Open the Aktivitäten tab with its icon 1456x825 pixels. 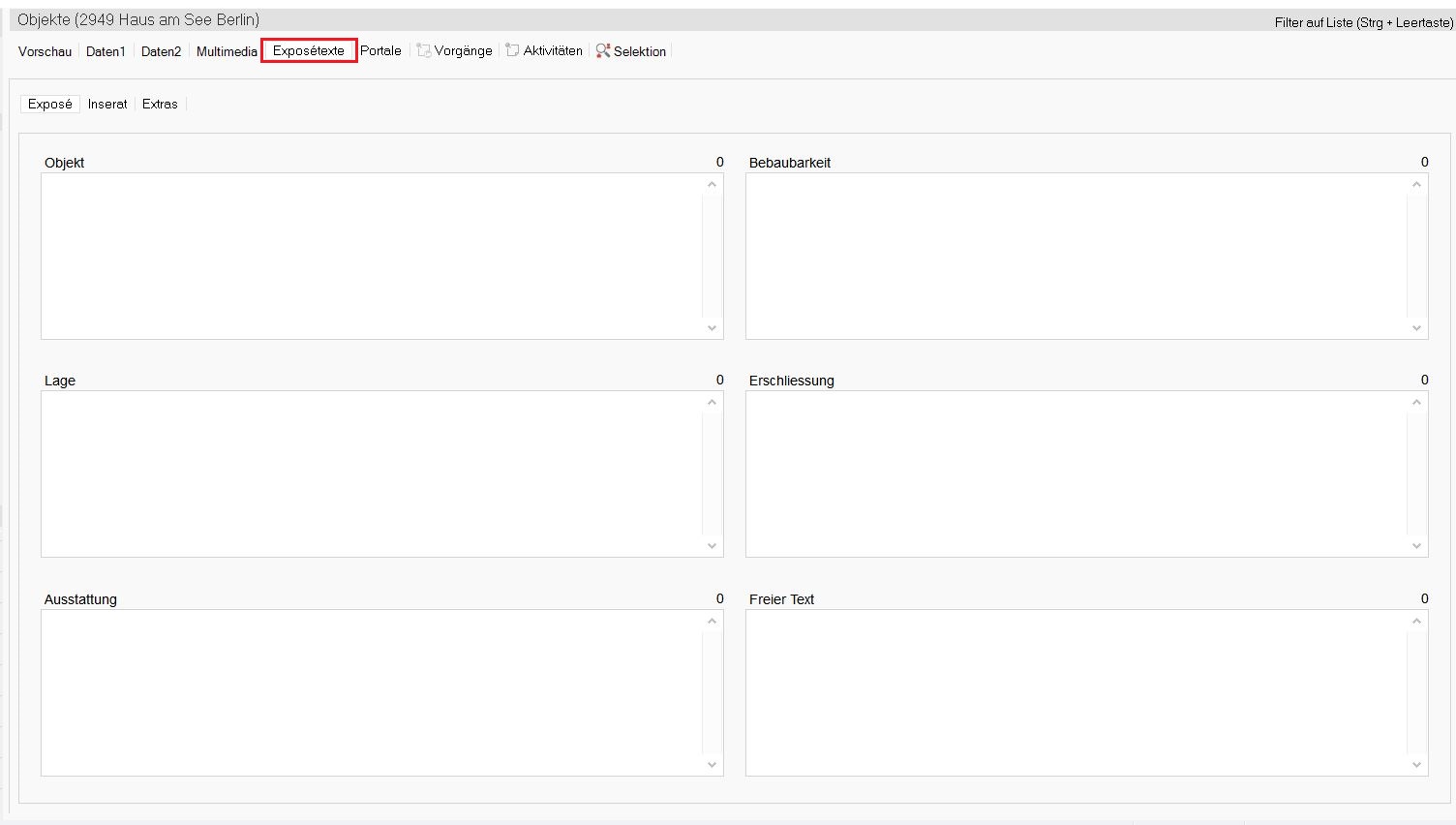pyautogui.click(x=544, y=51)
